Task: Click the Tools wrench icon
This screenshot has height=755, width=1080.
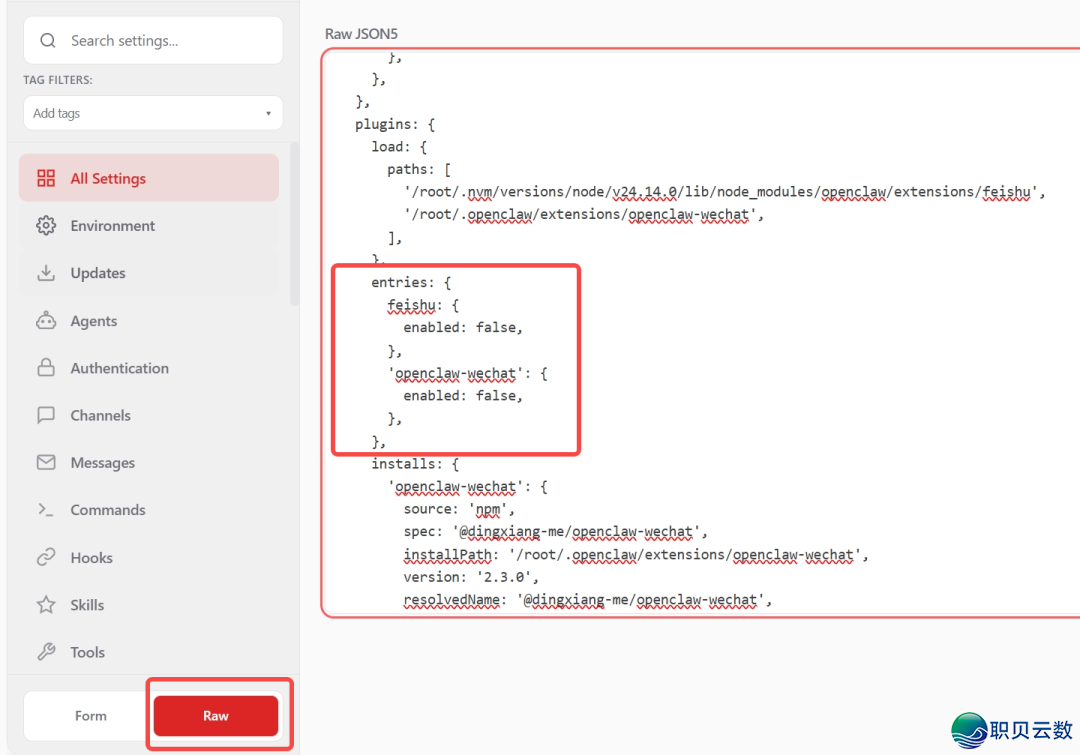Action: pyautogui.click(x=46, y=652)
